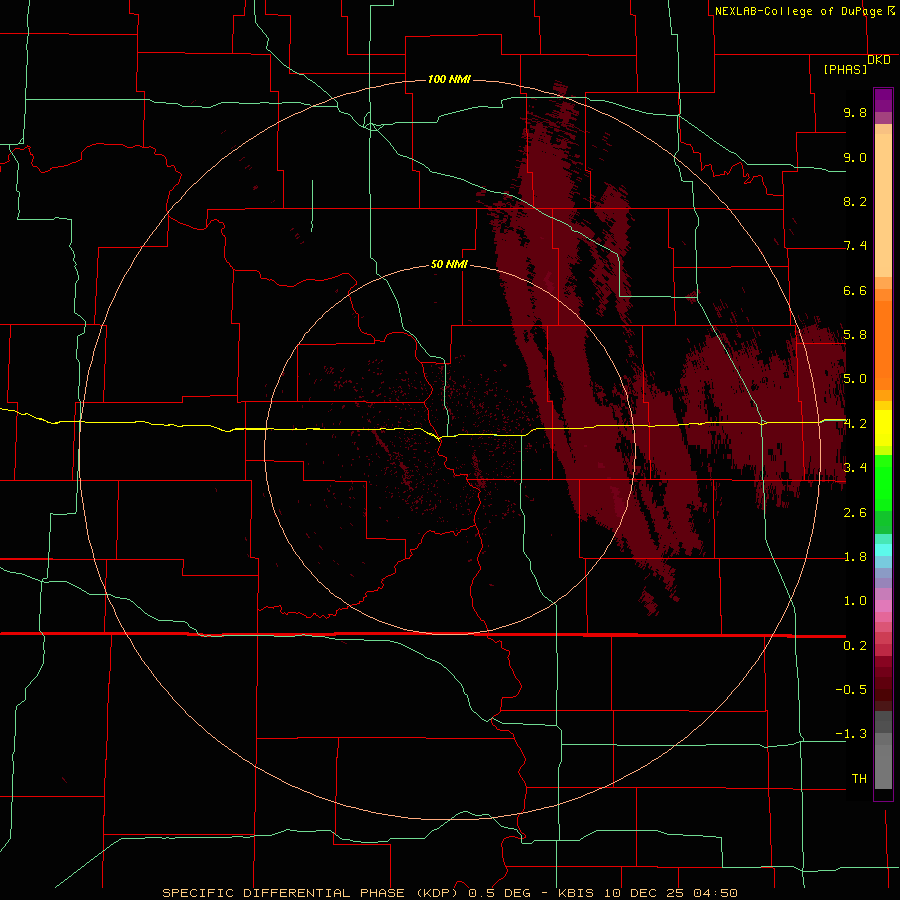Click the 7.4 legend value
900x900 pixels.
pos(855,246)
